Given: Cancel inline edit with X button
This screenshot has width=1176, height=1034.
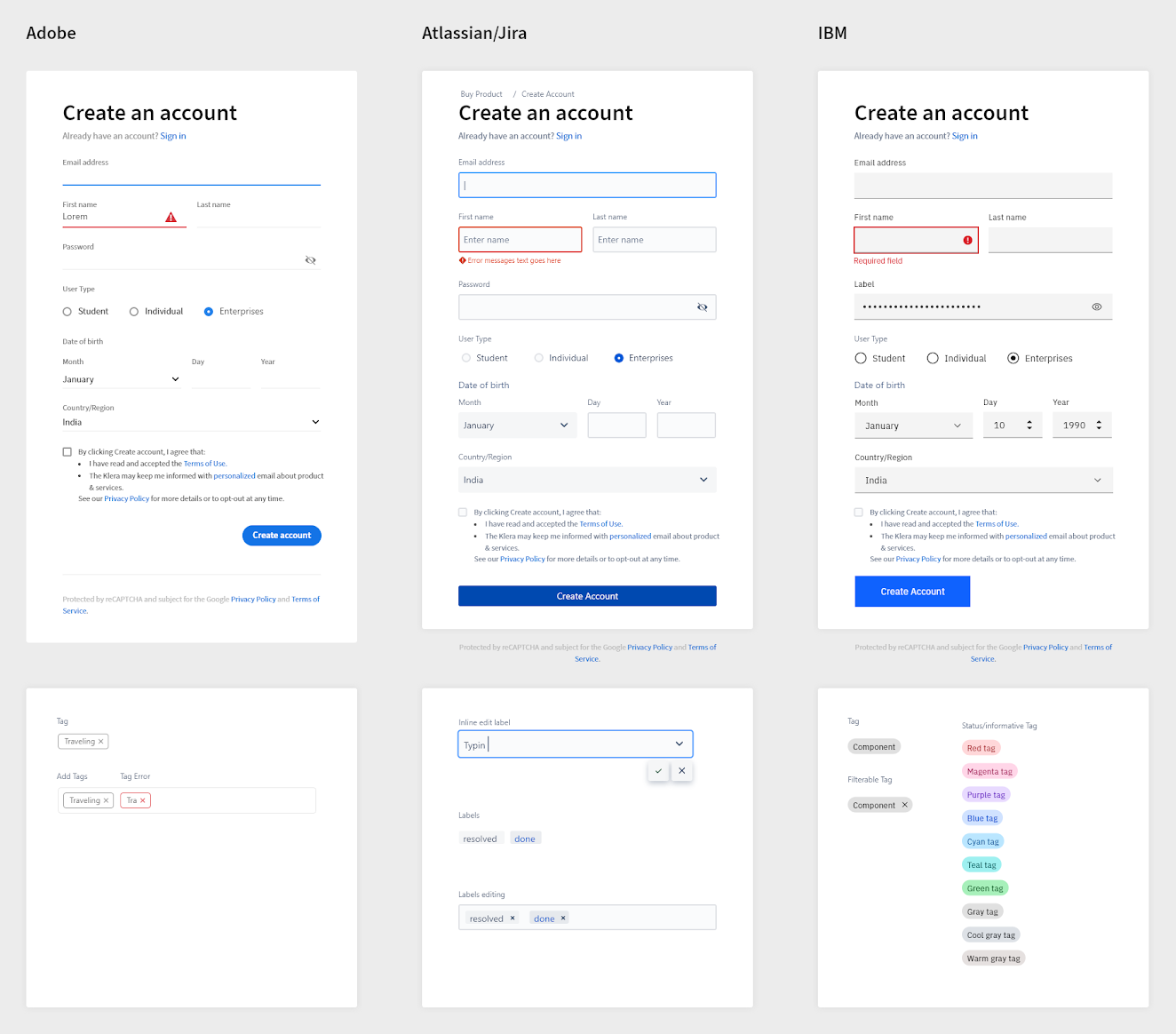Looking at the screenshot, I should [x=682, y=771].
